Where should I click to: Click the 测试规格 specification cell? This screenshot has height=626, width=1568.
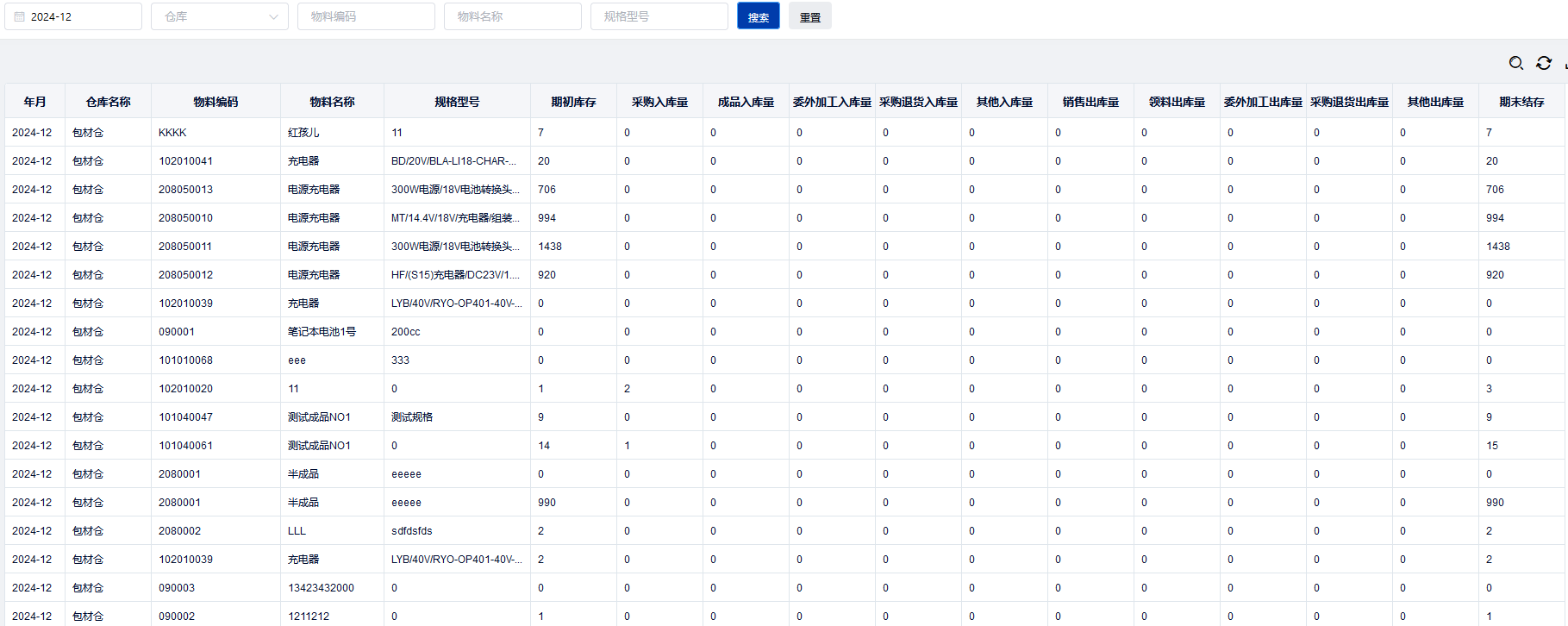(412, 417)
